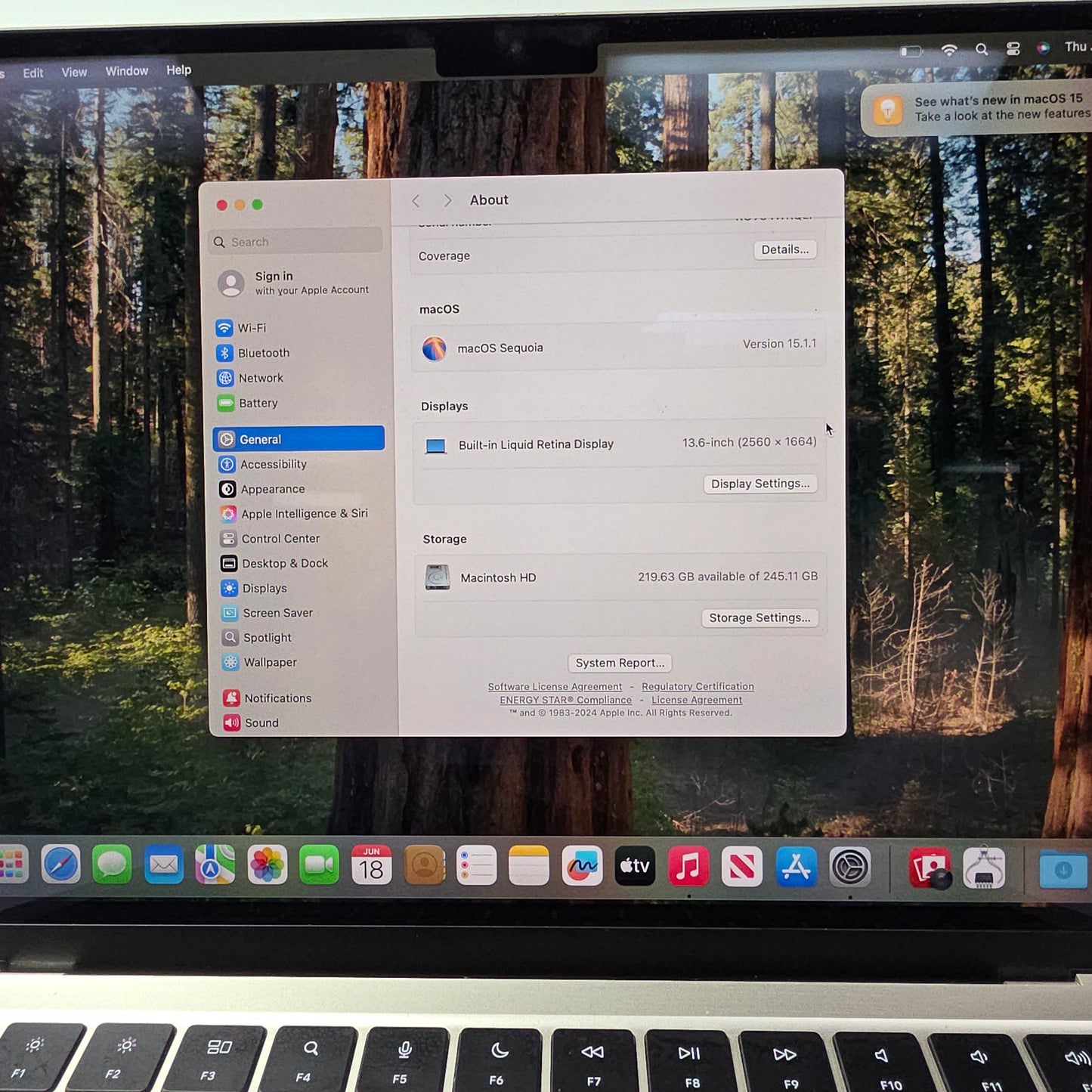Image resolution: width=1092 pixels, height=1092 pixels.
Task: Open Apple TV from the Dock
Action: [635, 866]
